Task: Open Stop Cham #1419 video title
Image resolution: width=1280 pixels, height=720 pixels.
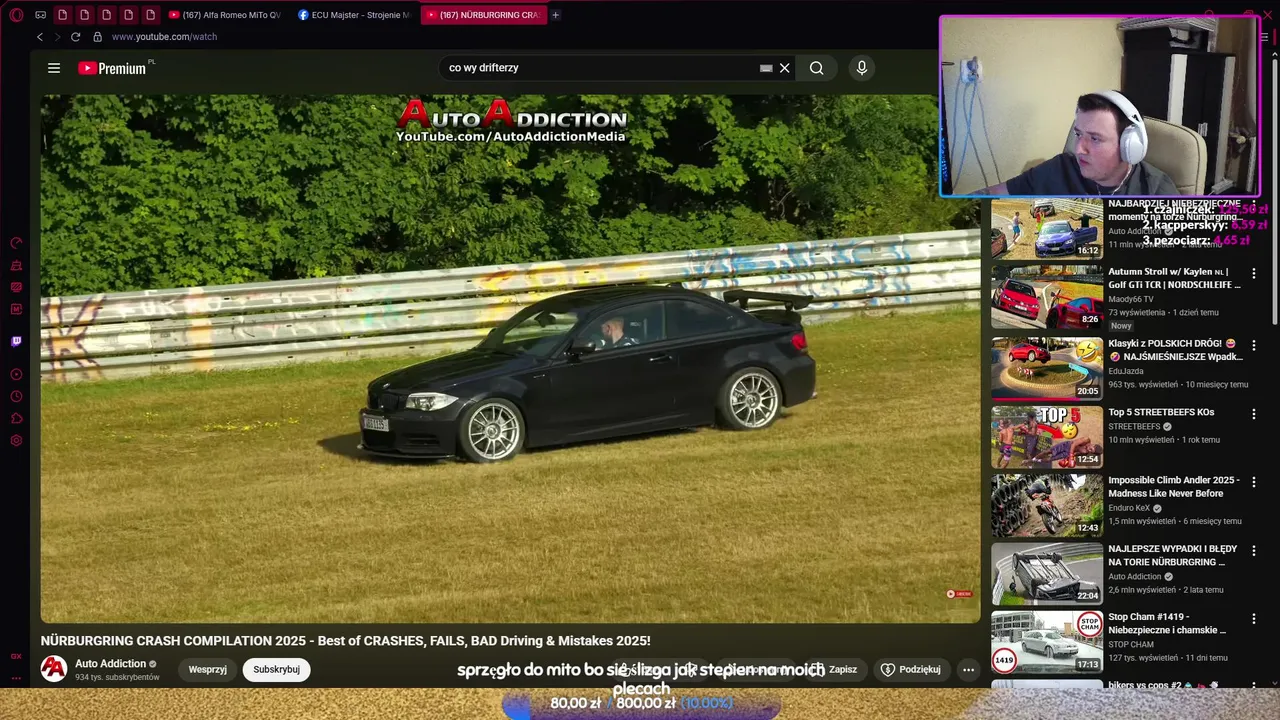Action: click(x=1167, y=624)
